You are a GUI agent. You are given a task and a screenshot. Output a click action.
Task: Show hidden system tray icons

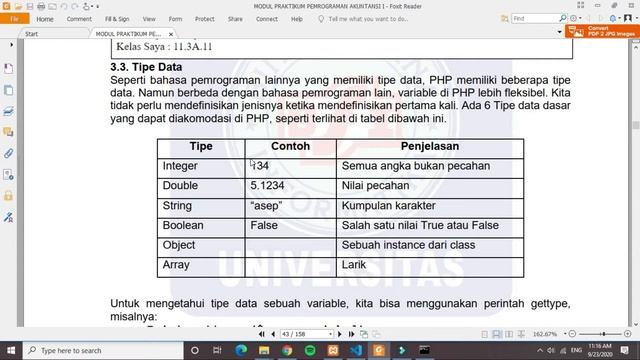pos(540,350)
